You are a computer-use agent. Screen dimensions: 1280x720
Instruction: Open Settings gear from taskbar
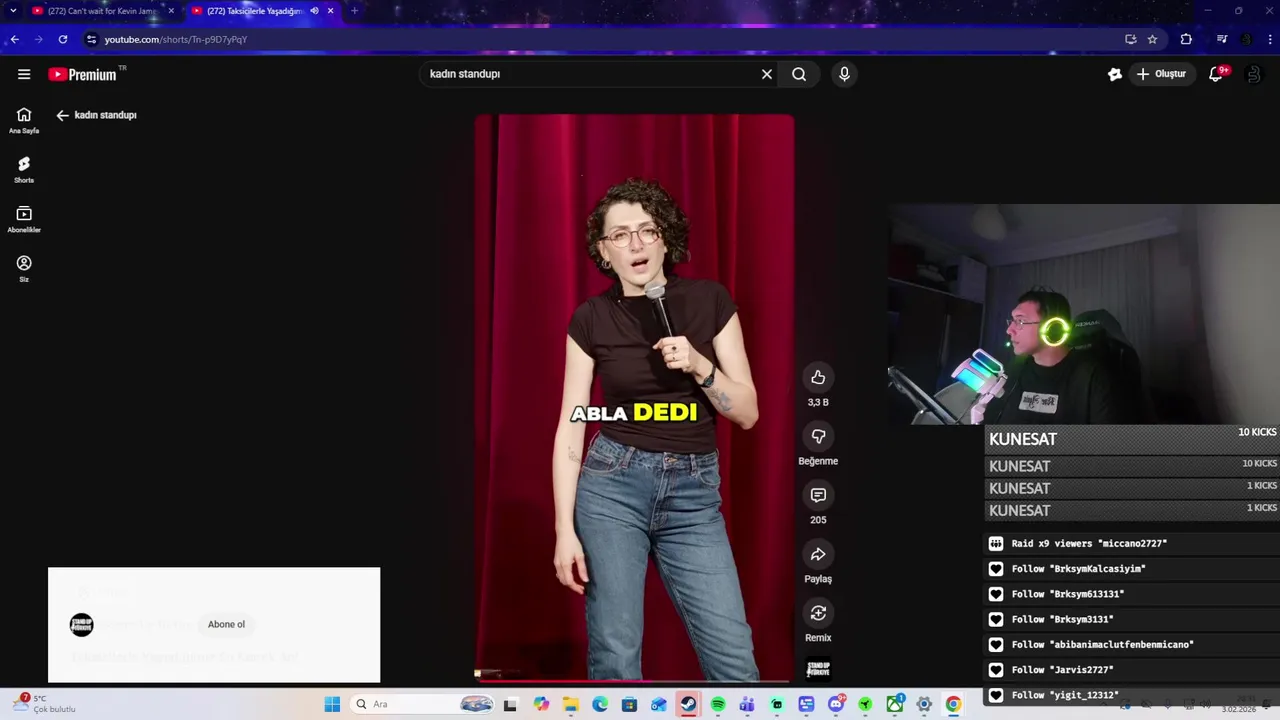click(924, 704)
